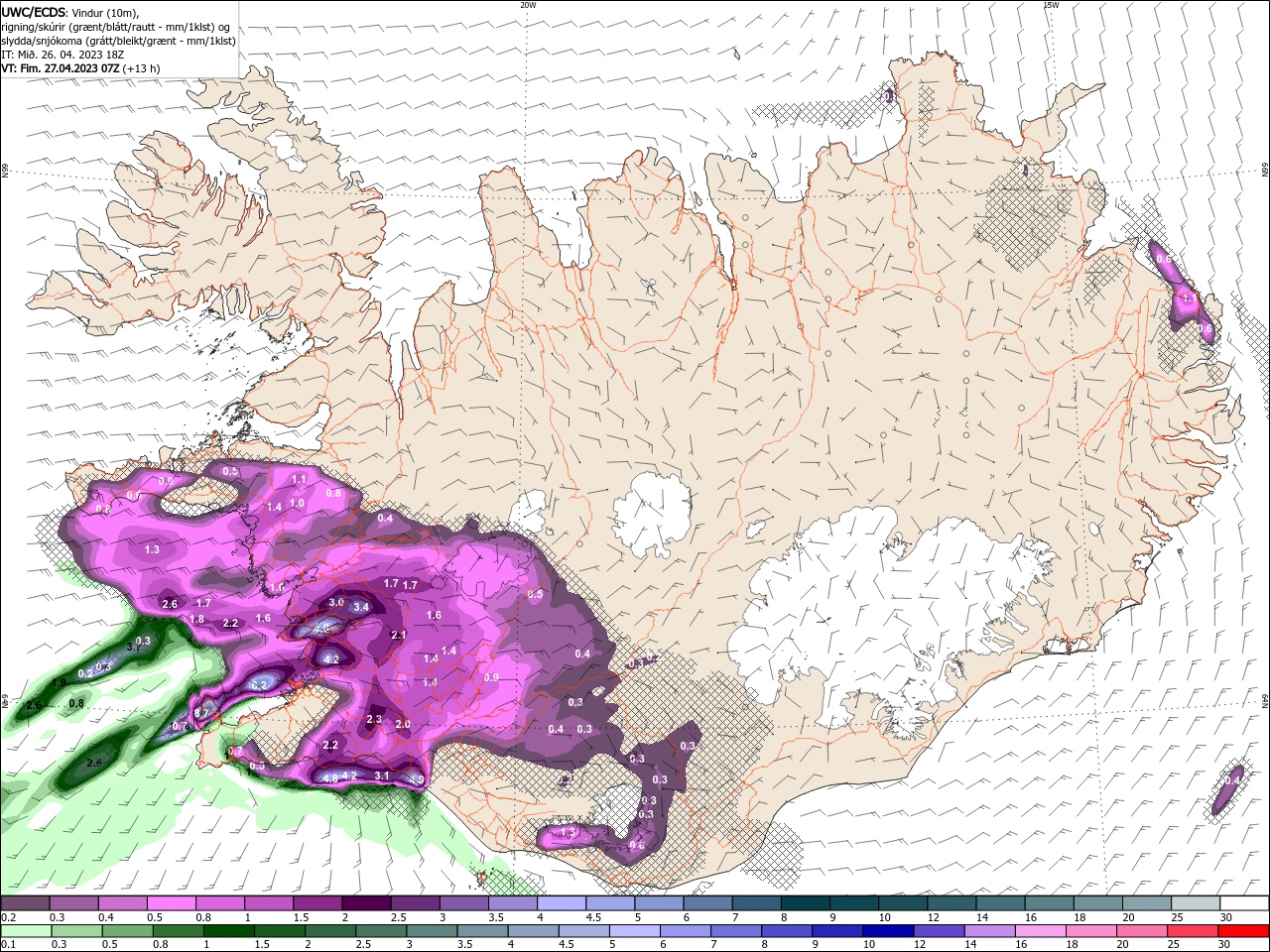Click the light pink swatch labeled 16 on lower scale
The image size is (1270, 952).
[1039, 931]
